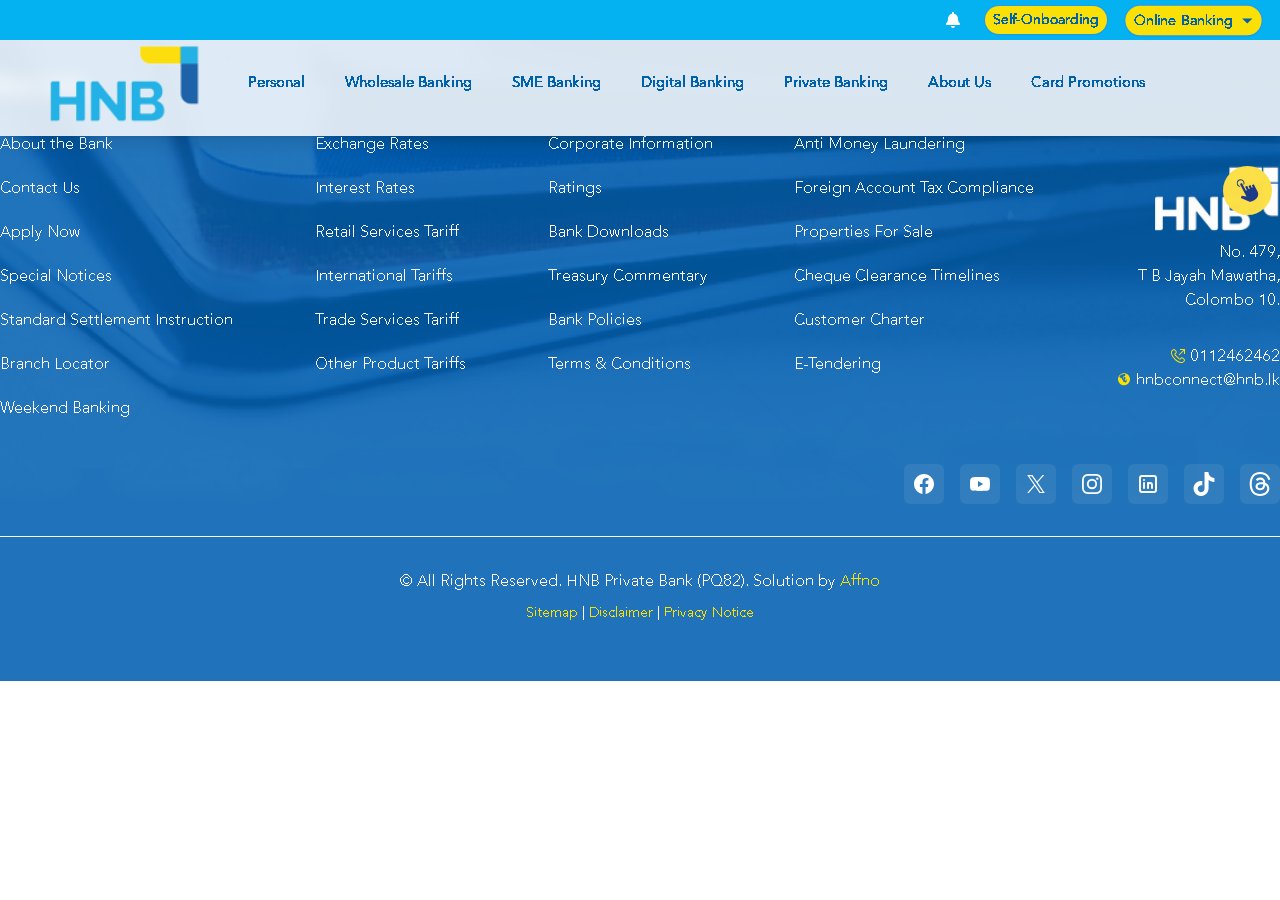View Interest Rates link
This screenshot has height=900, width=1280.
pos(365,188)
